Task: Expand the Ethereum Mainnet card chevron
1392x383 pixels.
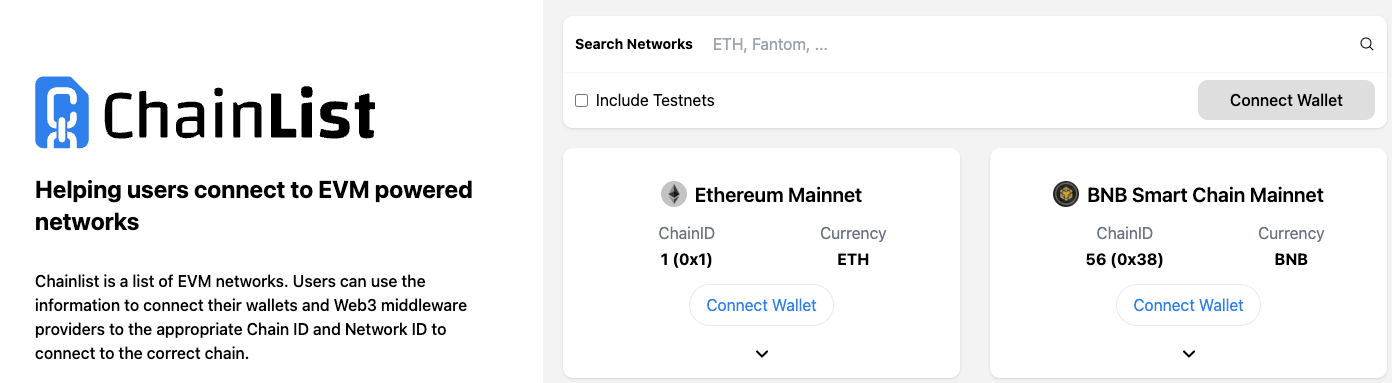Action: [762, 353]
